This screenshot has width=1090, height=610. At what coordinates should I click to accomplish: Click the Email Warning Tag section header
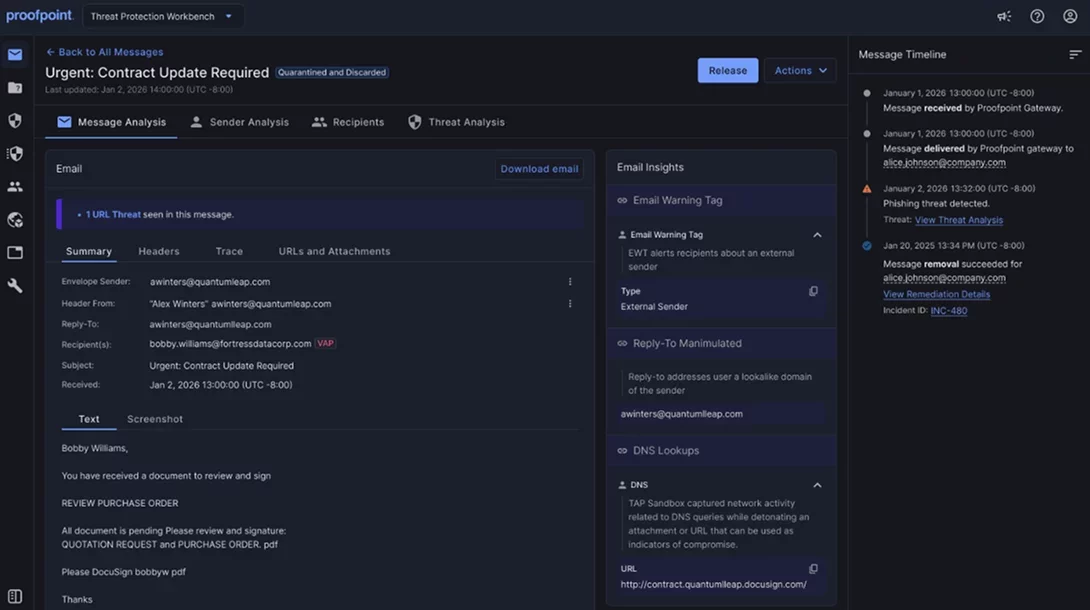pyautogui.click(x=721, y=201)
